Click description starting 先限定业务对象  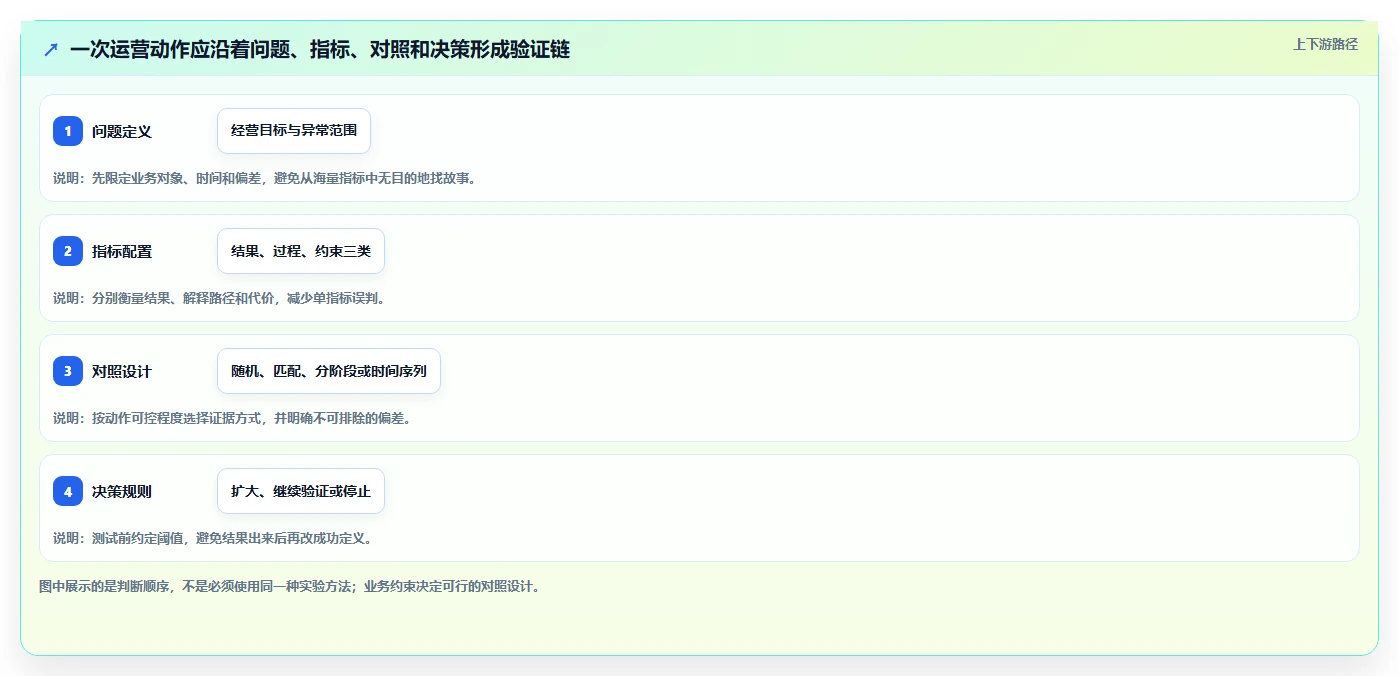pos(265,178)
